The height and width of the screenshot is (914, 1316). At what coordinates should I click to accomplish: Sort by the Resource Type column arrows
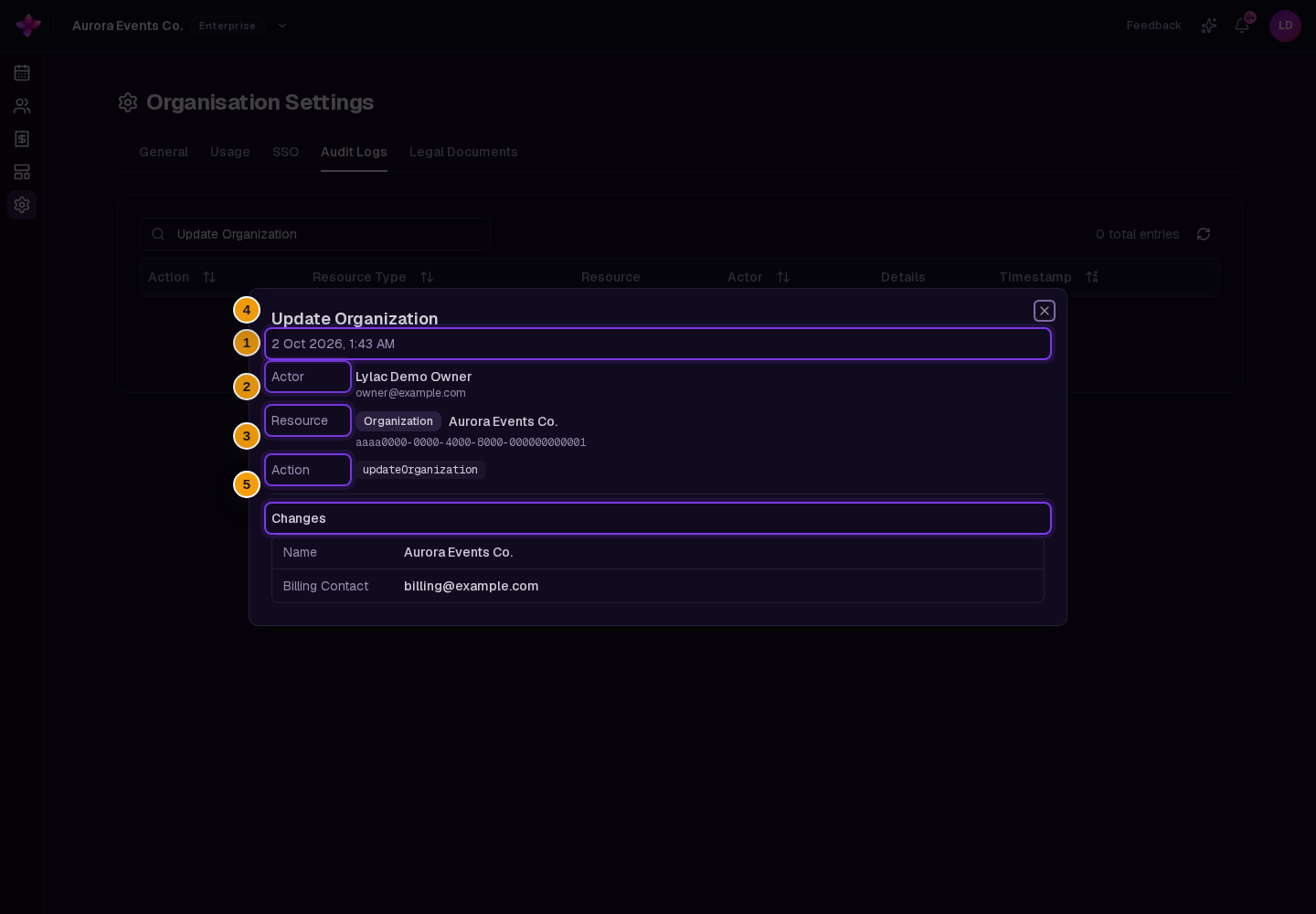[427, 277]
